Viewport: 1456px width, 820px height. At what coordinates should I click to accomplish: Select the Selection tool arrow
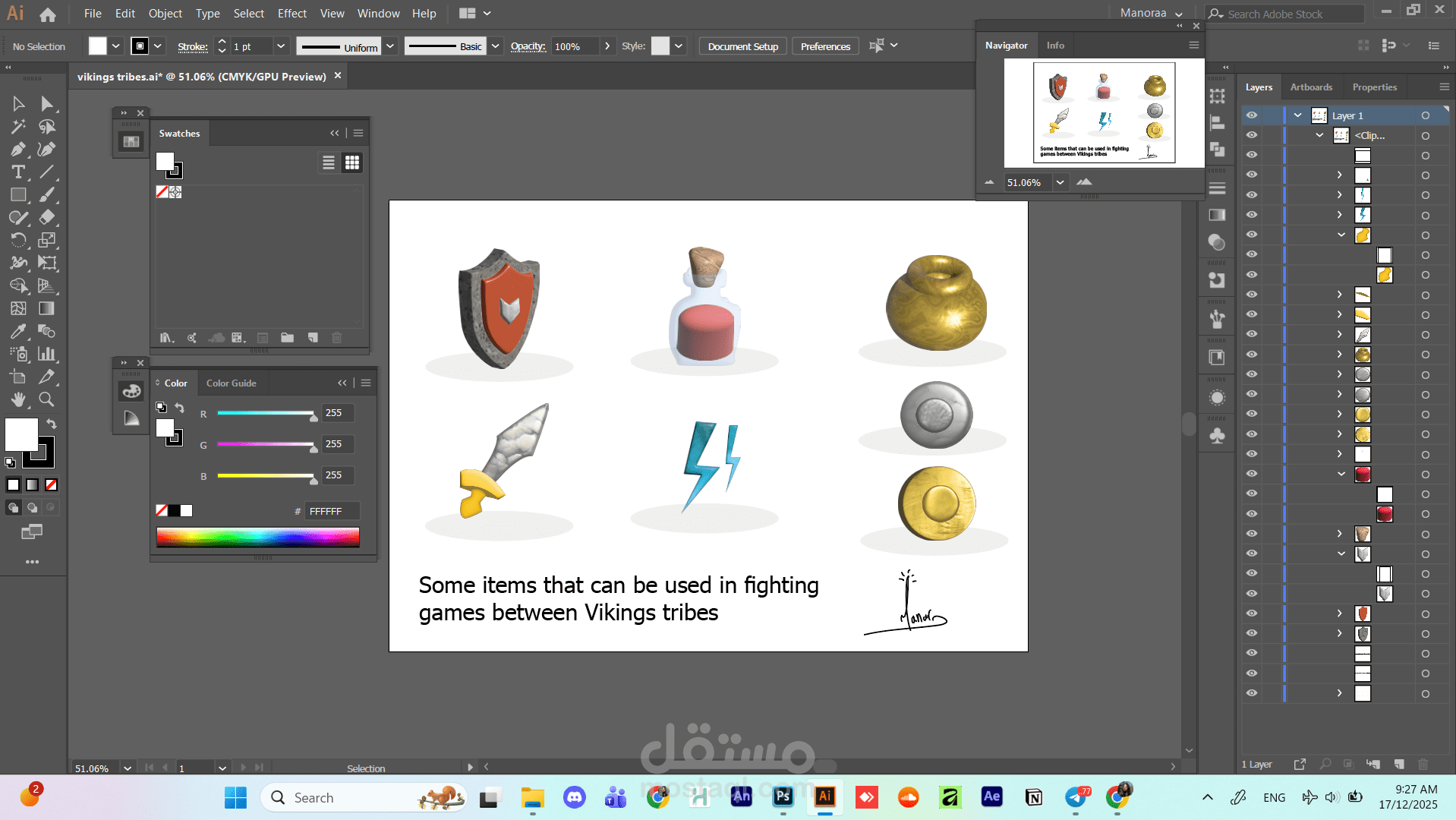click(18, 103)
